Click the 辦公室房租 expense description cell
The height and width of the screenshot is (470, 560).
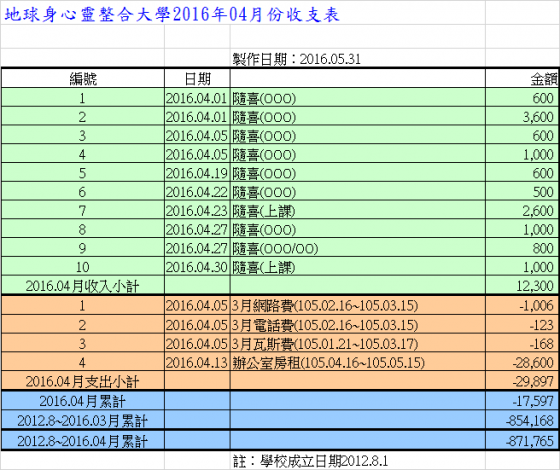coord(358,362)
